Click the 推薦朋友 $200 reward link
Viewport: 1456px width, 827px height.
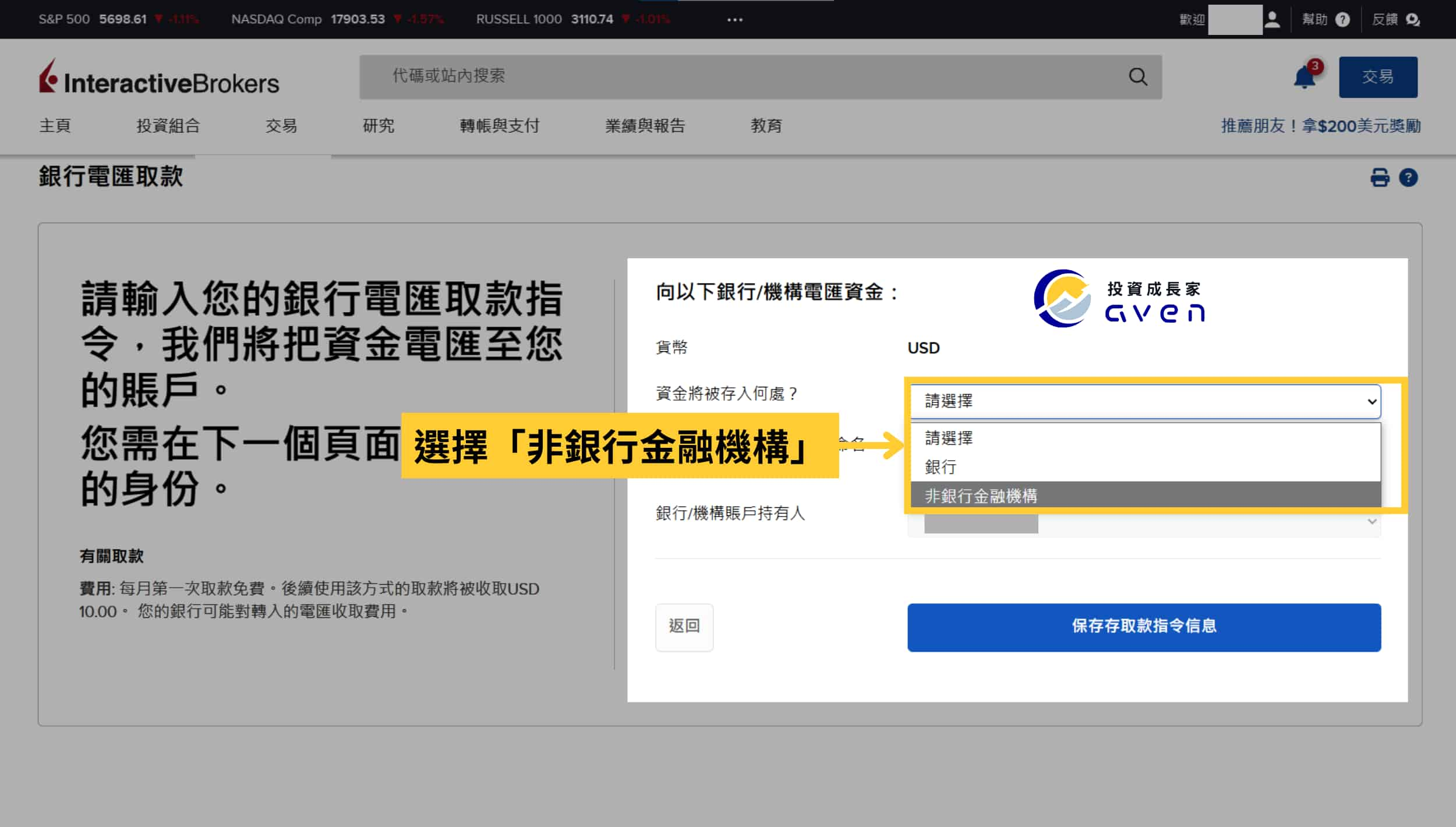click(1320, 126)
